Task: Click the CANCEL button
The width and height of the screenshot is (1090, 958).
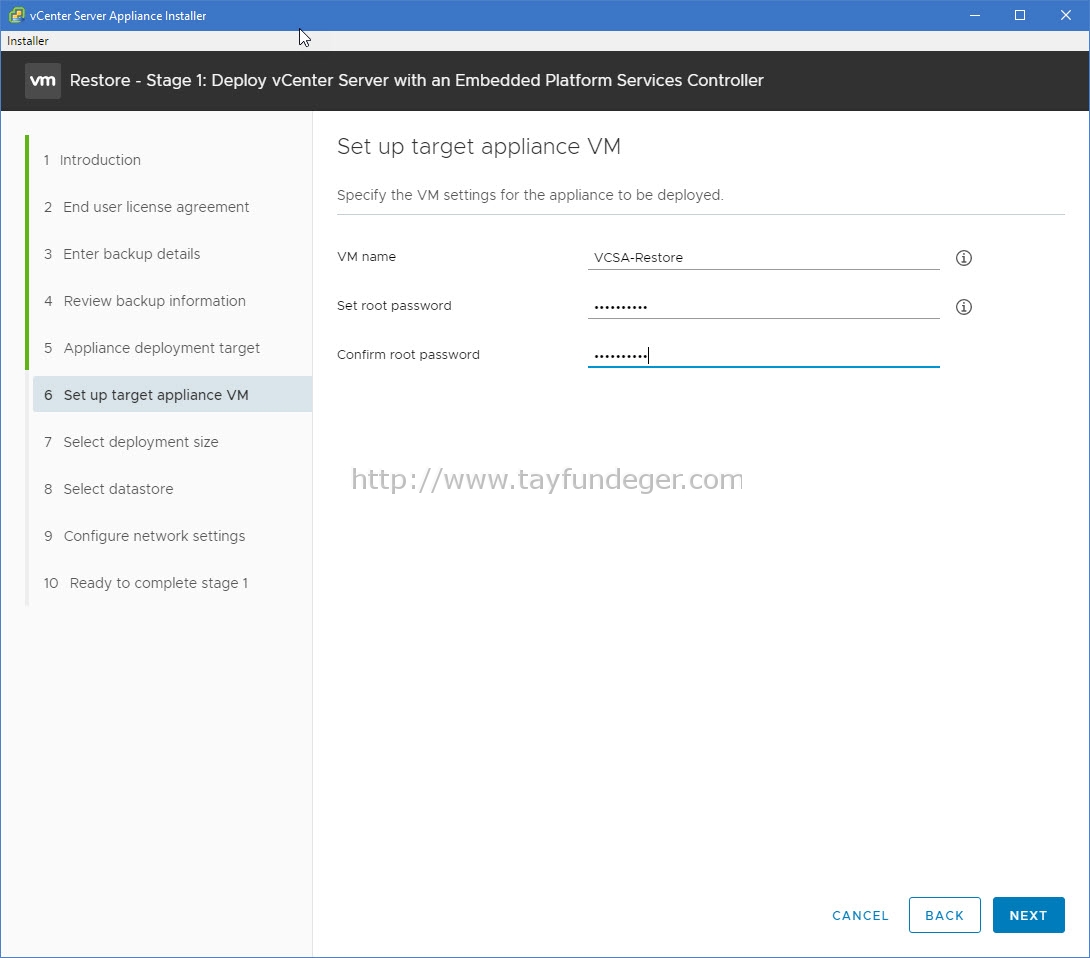Action: point(860,916)
